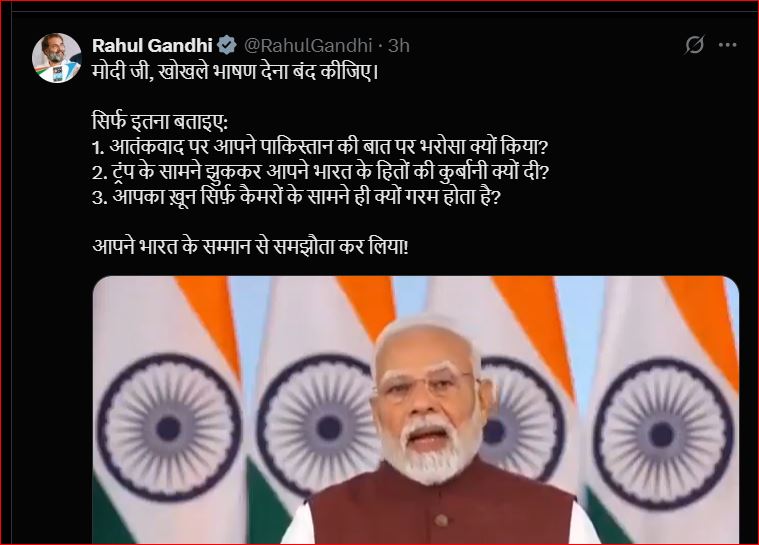
Task: Open the three-dot more options menu
Action: click(x=728, y=45)
